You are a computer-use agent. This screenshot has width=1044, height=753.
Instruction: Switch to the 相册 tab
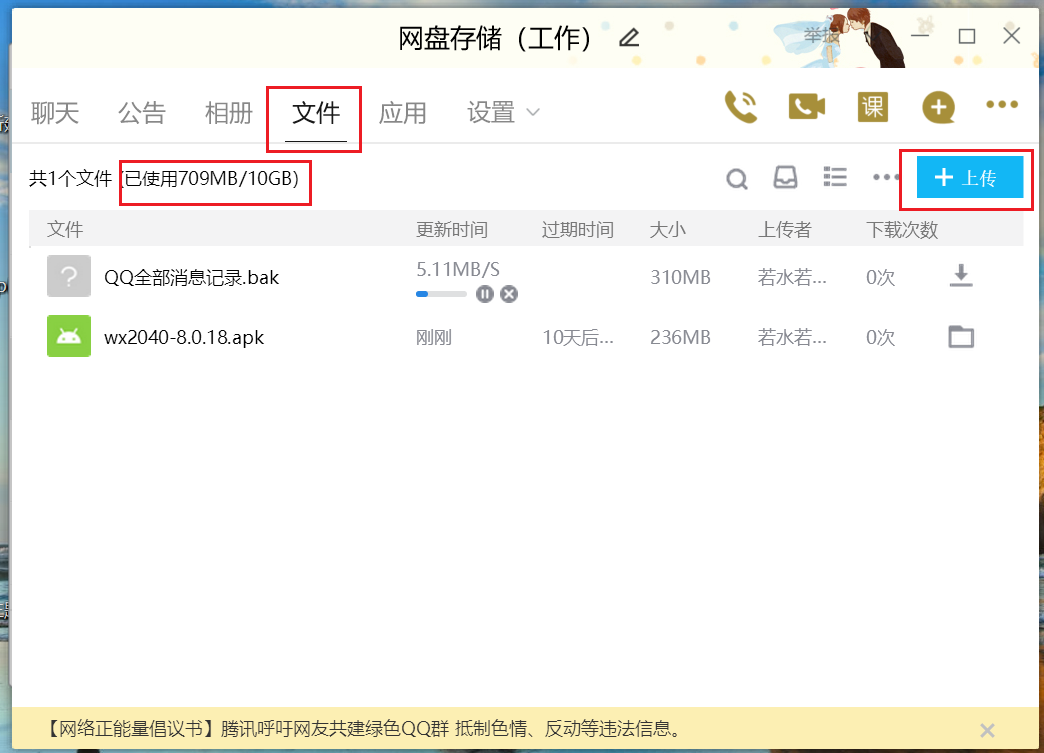(228, 113)
